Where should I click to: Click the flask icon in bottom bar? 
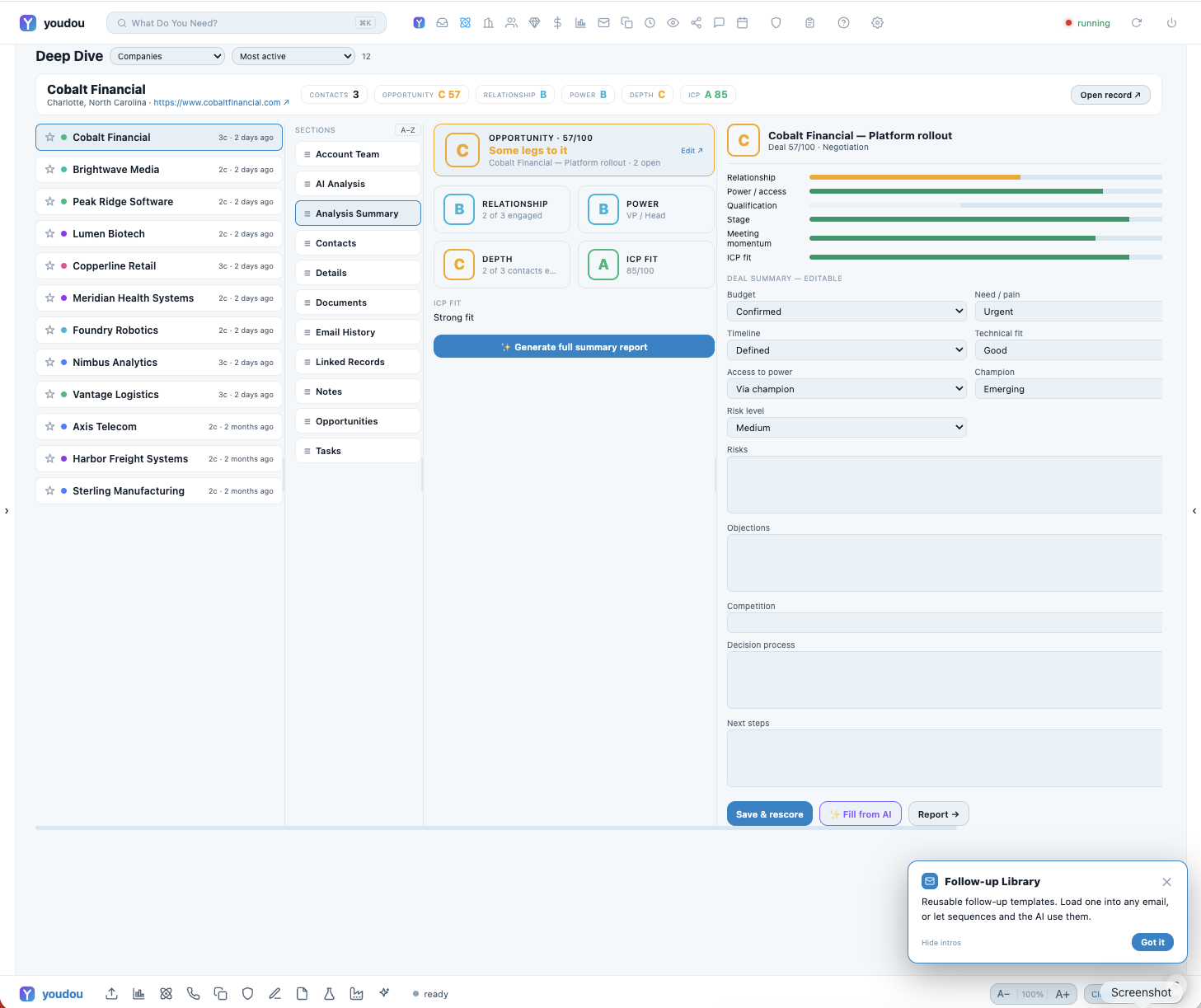[330, 994]
